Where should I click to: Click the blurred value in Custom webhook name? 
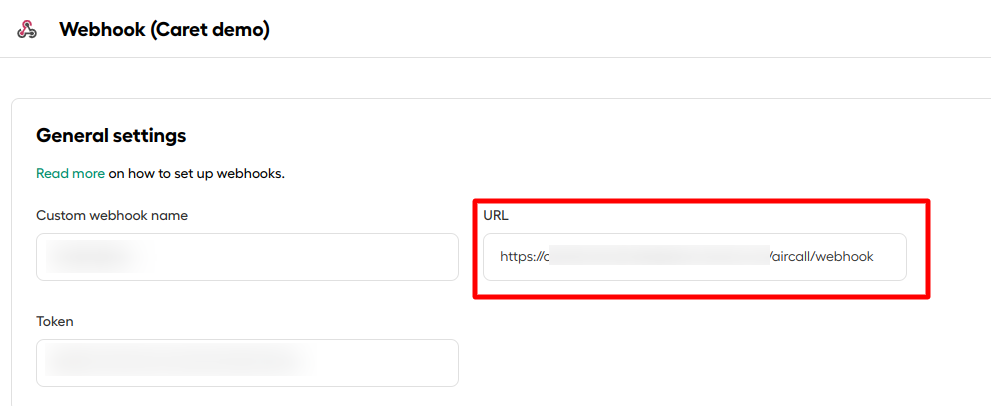coord(98,257)
